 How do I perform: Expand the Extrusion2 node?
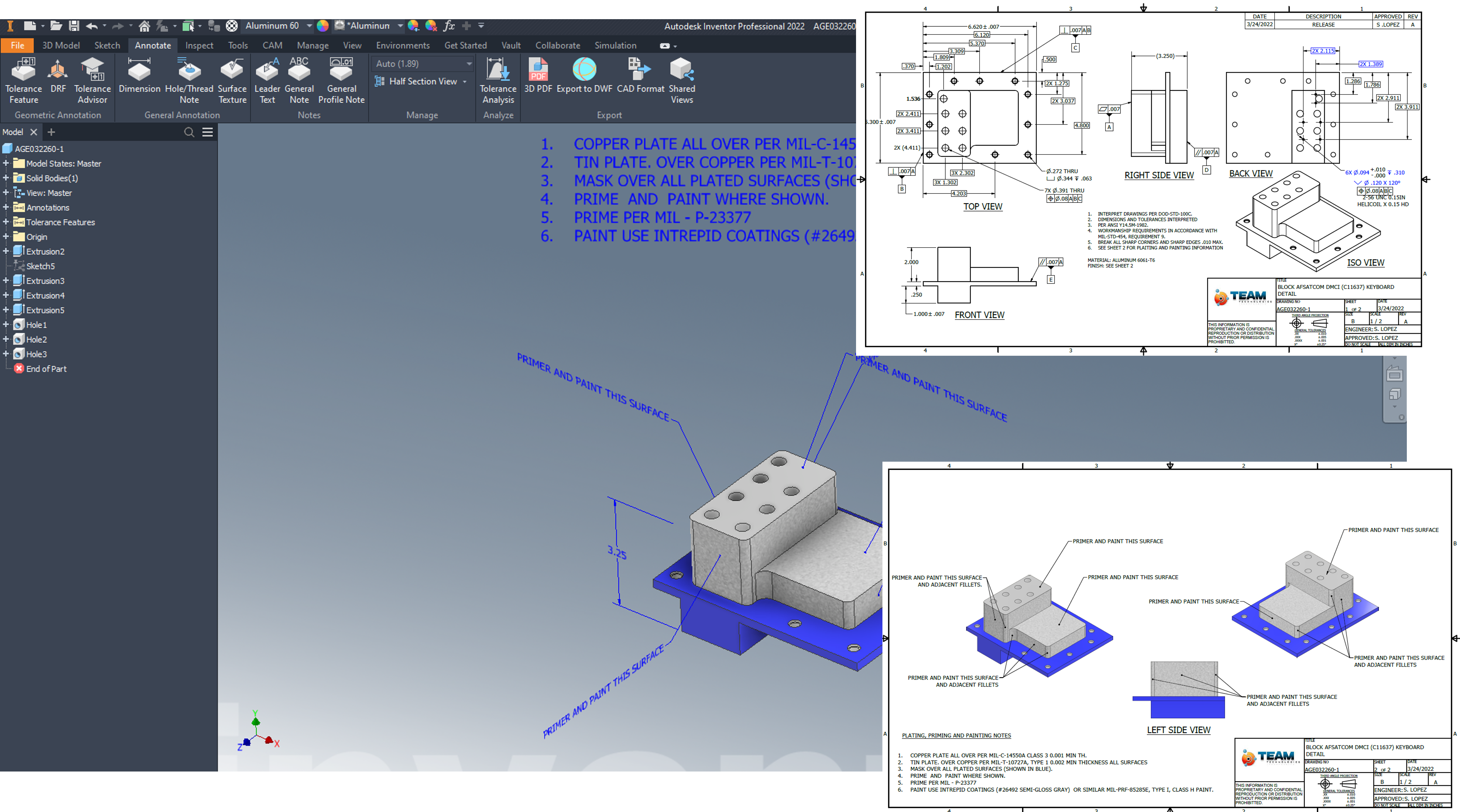[x=6, y=251]
